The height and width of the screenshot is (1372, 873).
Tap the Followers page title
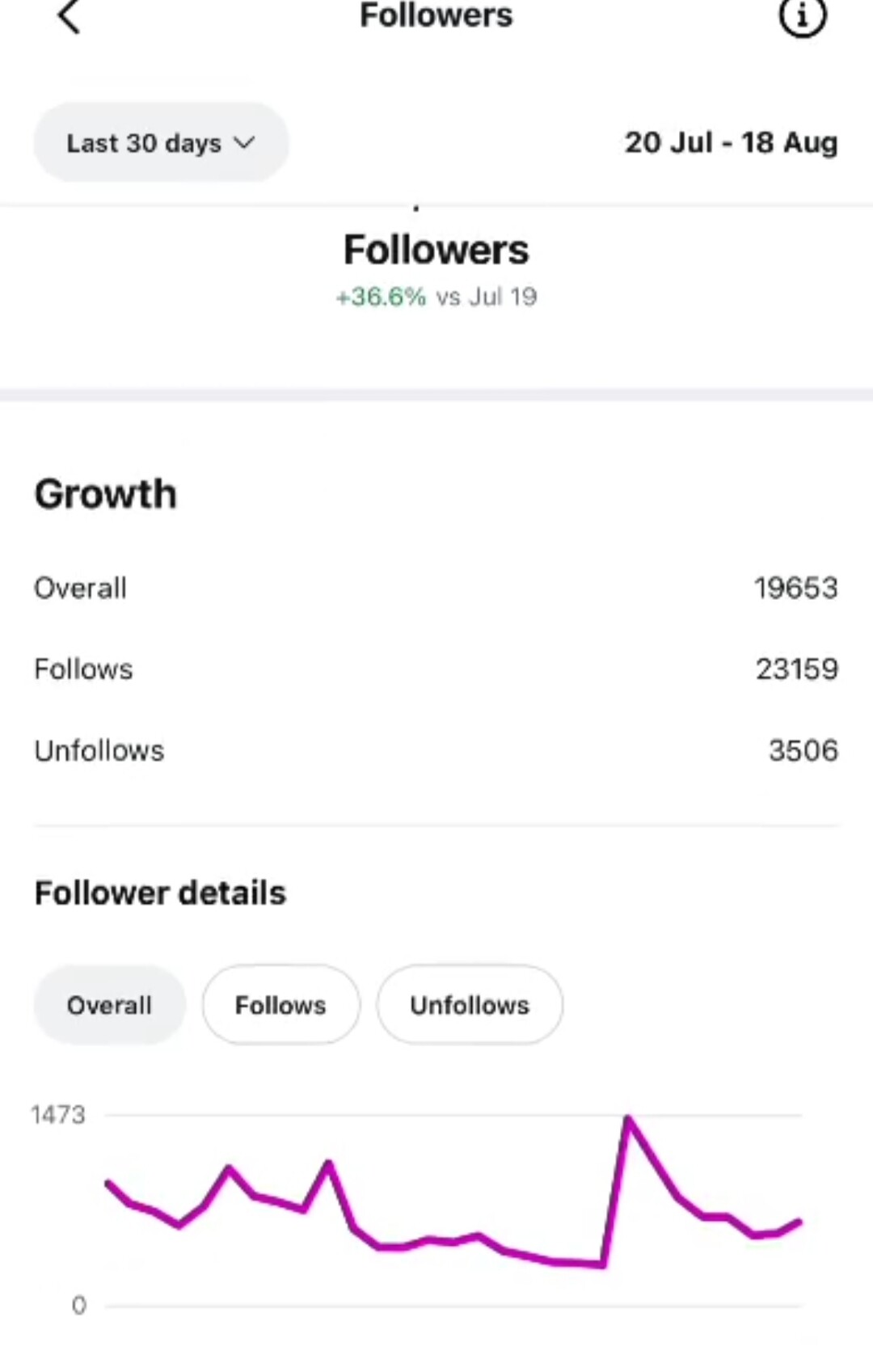pos(436,16)
